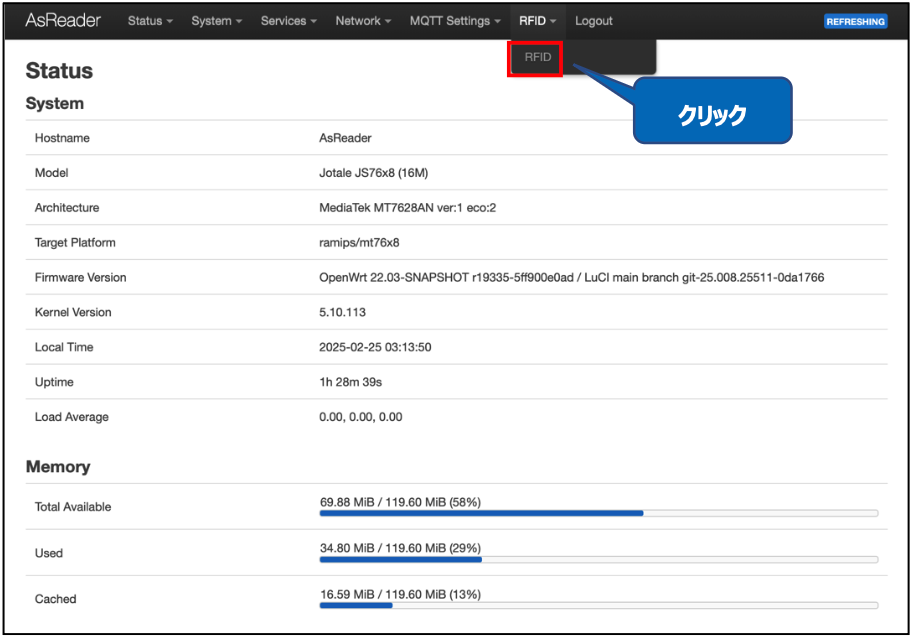This screenshot has width=913, height=638.
Task: Open the MQTT Settings dropdown
Action: pos(455,21)
